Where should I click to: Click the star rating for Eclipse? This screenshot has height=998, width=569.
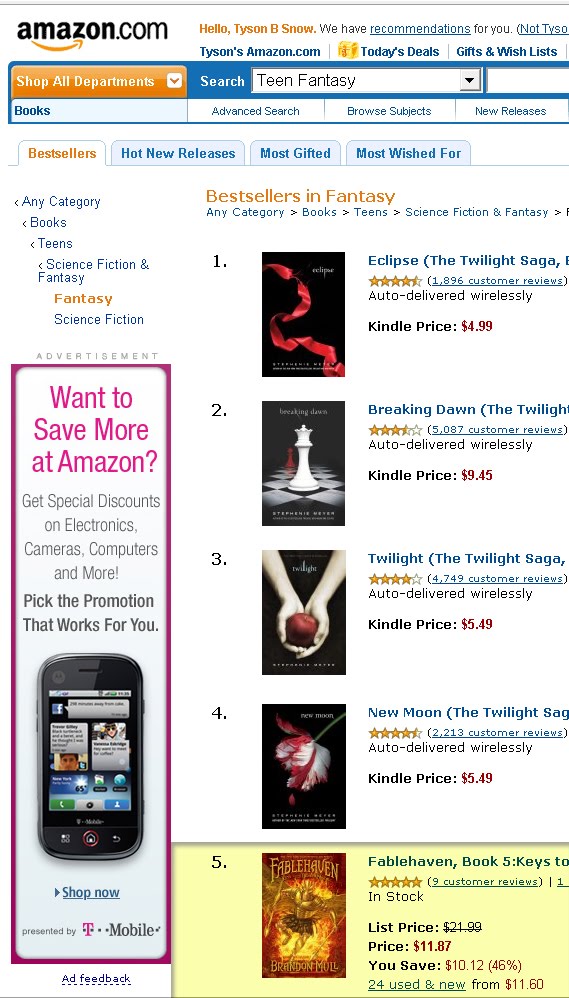(x=395, y=281)
